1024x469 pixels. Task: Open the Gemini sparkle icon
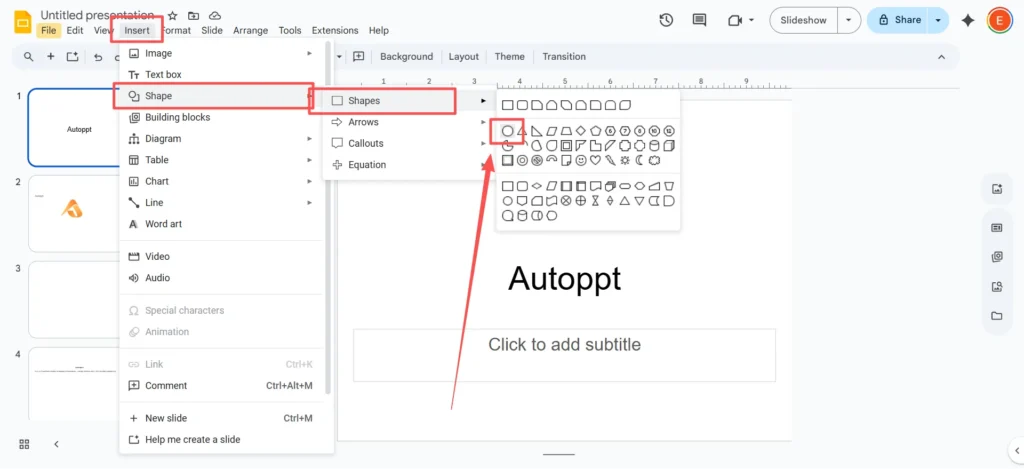tap(968, 20)
